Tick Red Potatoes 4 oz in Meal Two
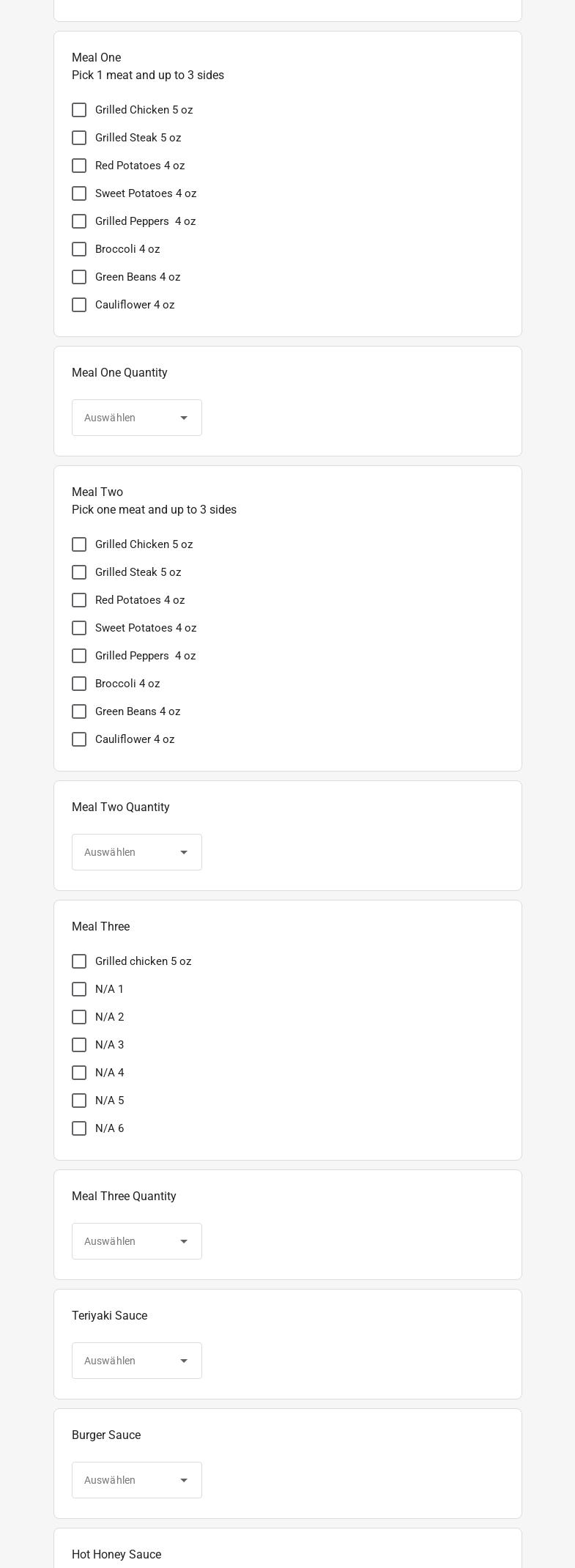This screenshot has height=1568, width=575. [79, 600]
